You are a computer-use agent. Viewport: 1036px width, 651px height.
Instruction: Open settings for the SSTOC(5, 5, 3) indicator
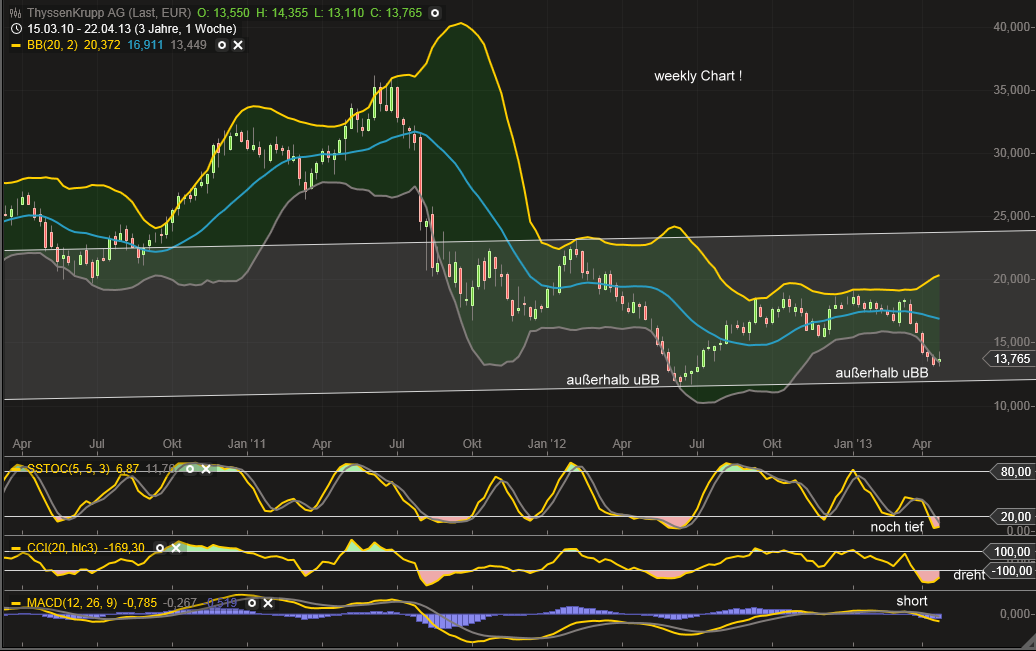pos(190,469)
